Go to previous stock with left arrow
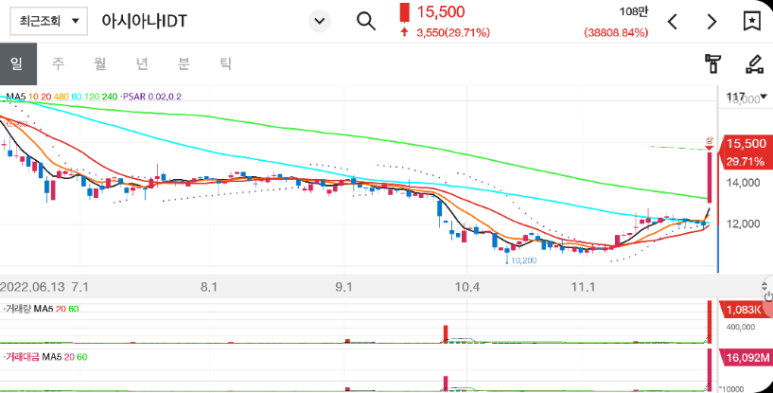Screen dimensions: 773x393 [x=672, y=21]
